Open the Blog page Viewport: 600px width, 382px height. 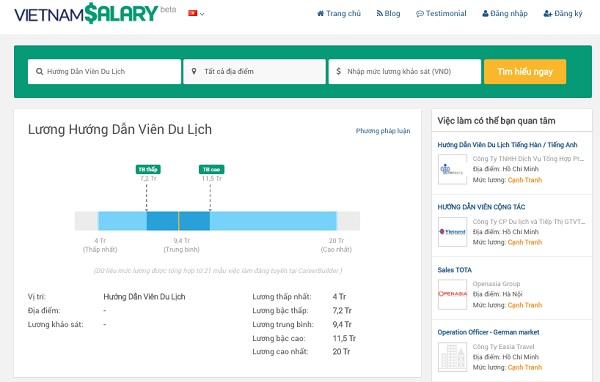(x=388, y=13)
